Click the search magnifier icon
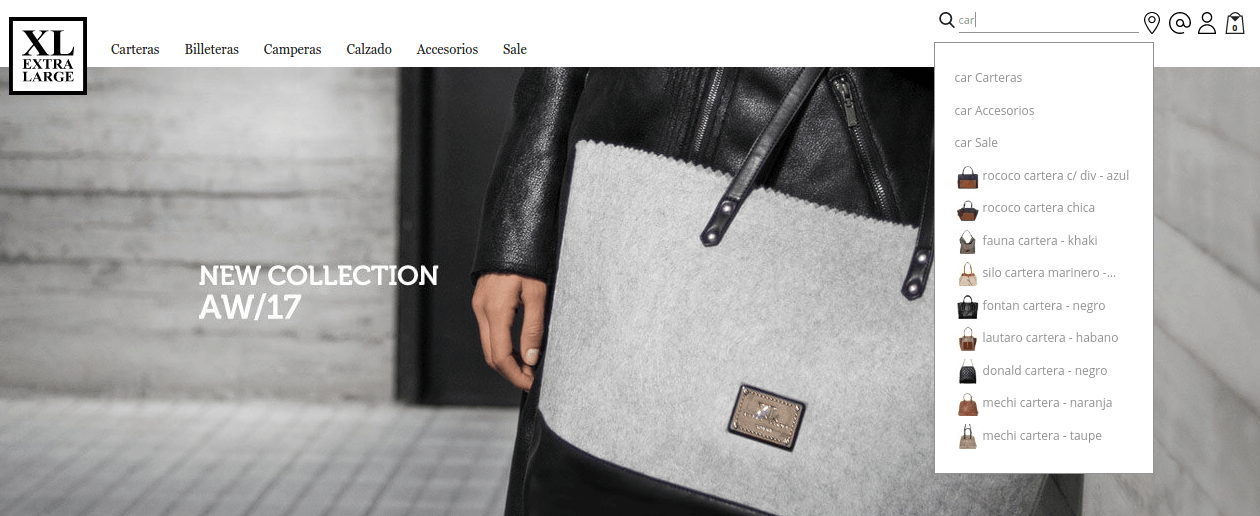 pos(947,21)
